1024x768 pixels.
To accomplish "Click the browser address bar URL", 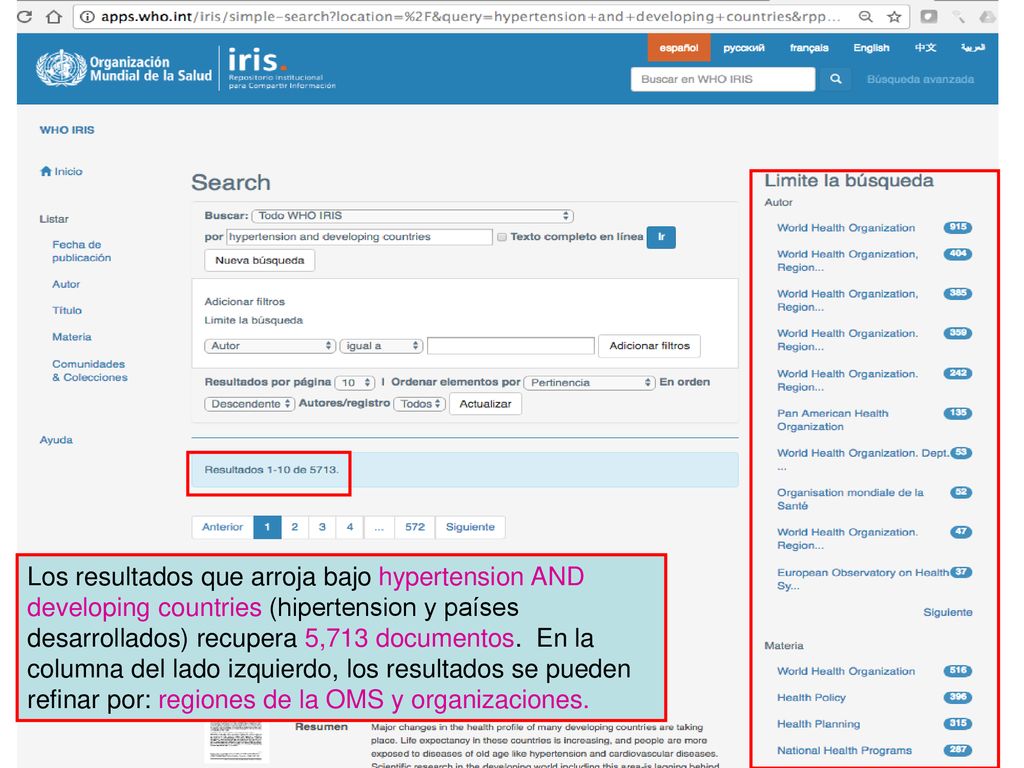I will coord(470,16).
